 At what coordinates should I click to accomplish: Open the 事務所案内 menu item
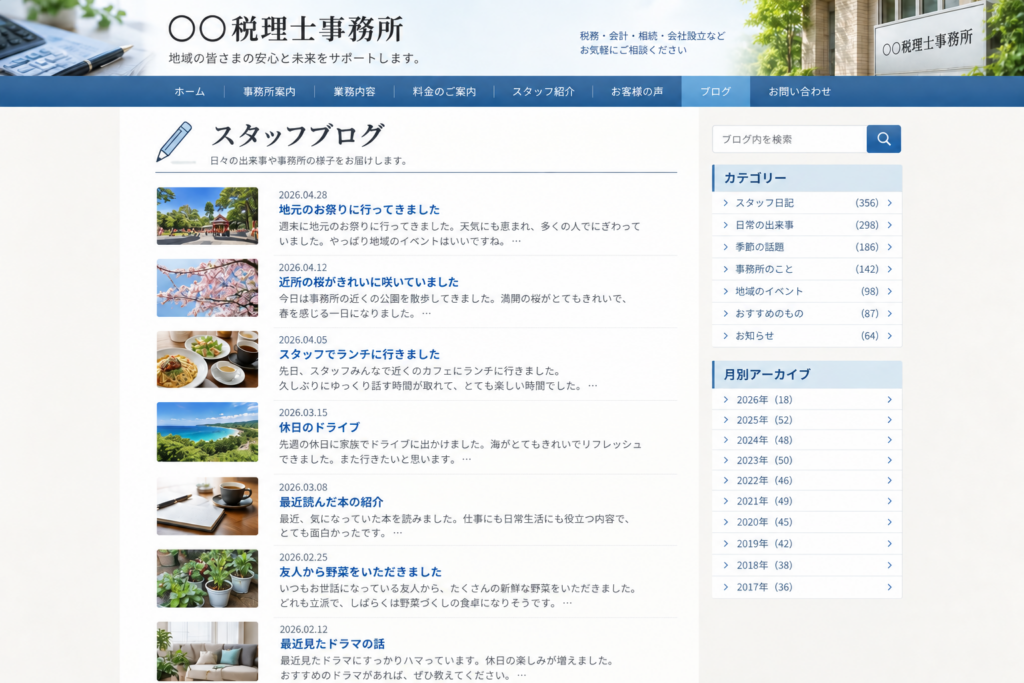pyautogui.click(x=269, y=91)
